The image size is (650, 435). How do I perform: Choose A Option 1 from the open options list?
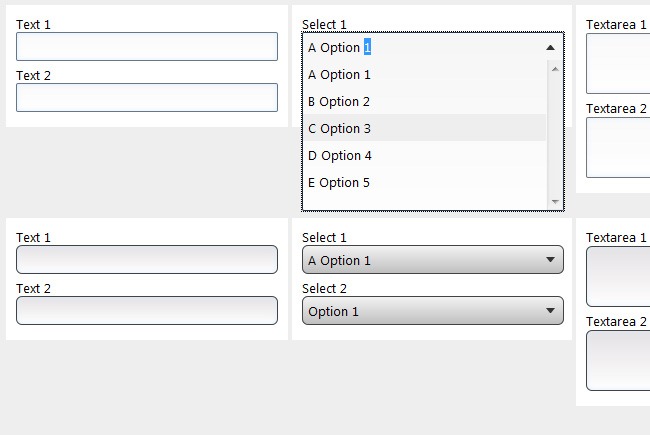click(424, 74)
